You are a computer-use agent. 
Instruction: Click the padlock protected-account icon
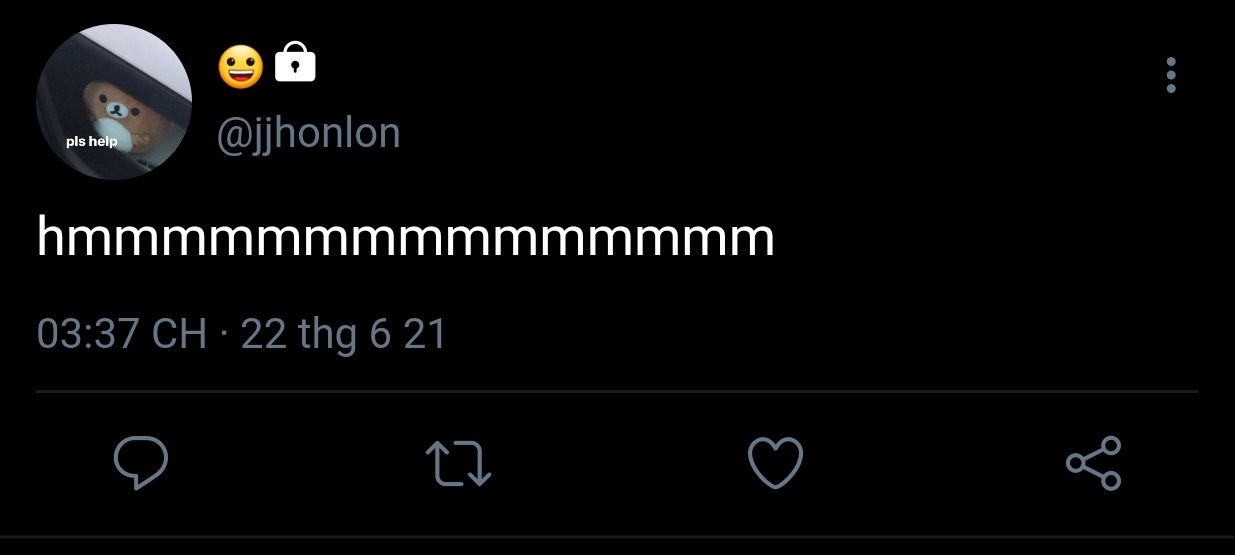pyautogui.click(x=295, y=63)
